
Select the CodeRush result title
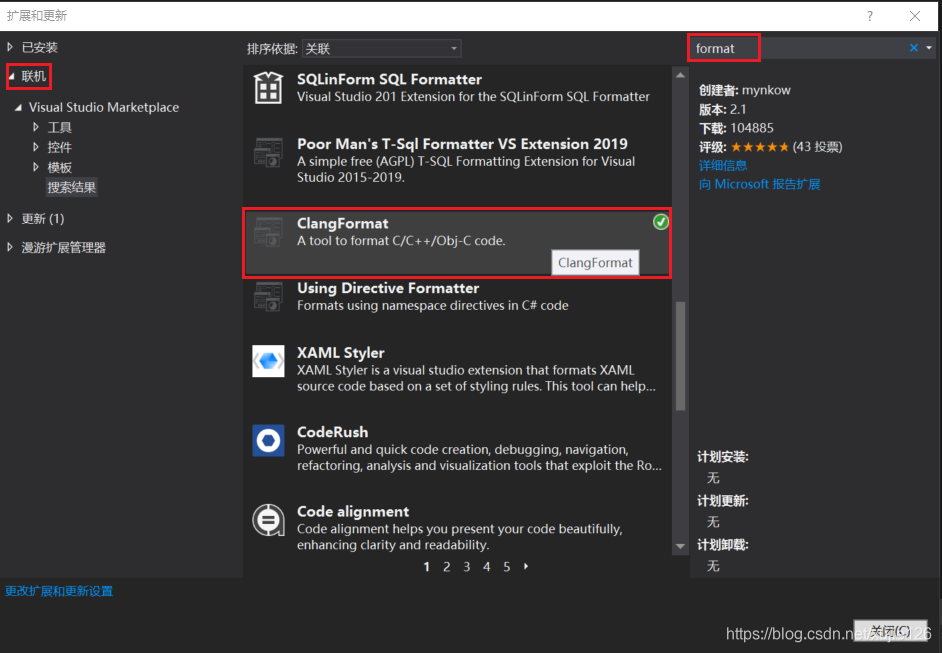pos(332,432)
